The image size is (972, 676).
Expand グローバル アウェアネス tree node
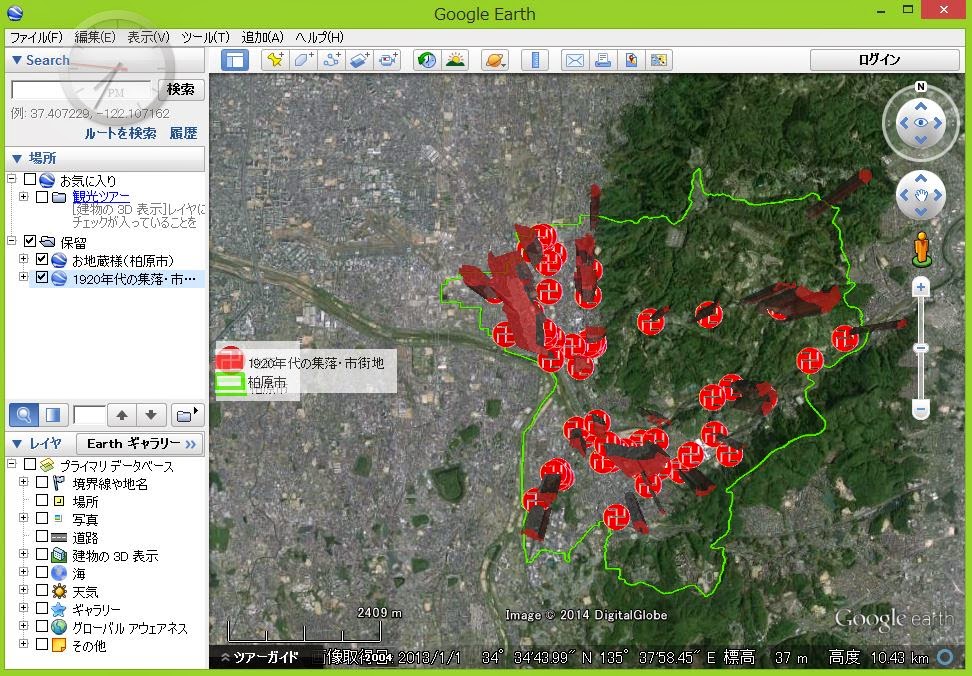24,626
